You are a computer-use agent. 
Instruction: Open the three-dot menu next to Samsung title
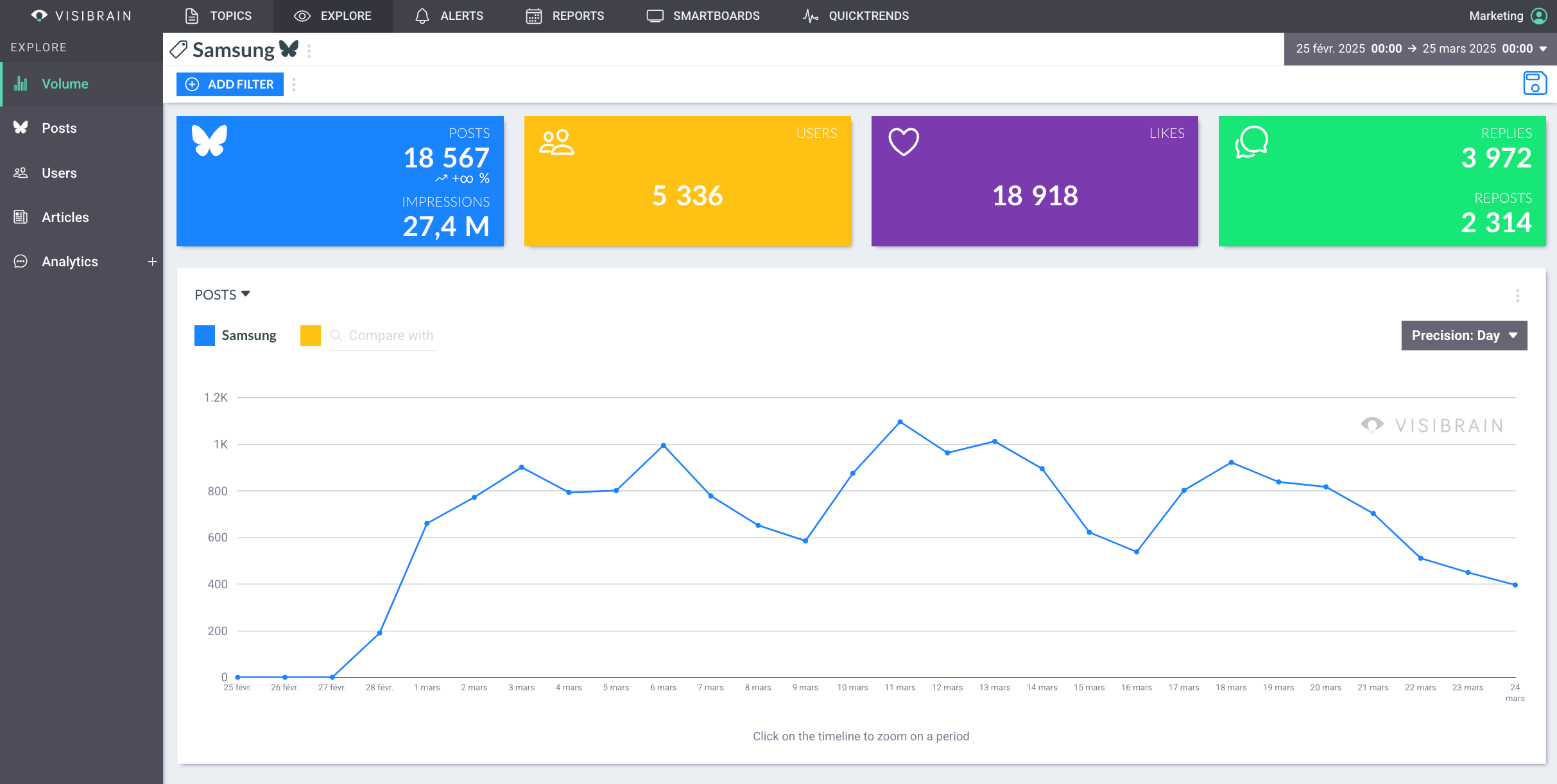(x=309, y=51)
